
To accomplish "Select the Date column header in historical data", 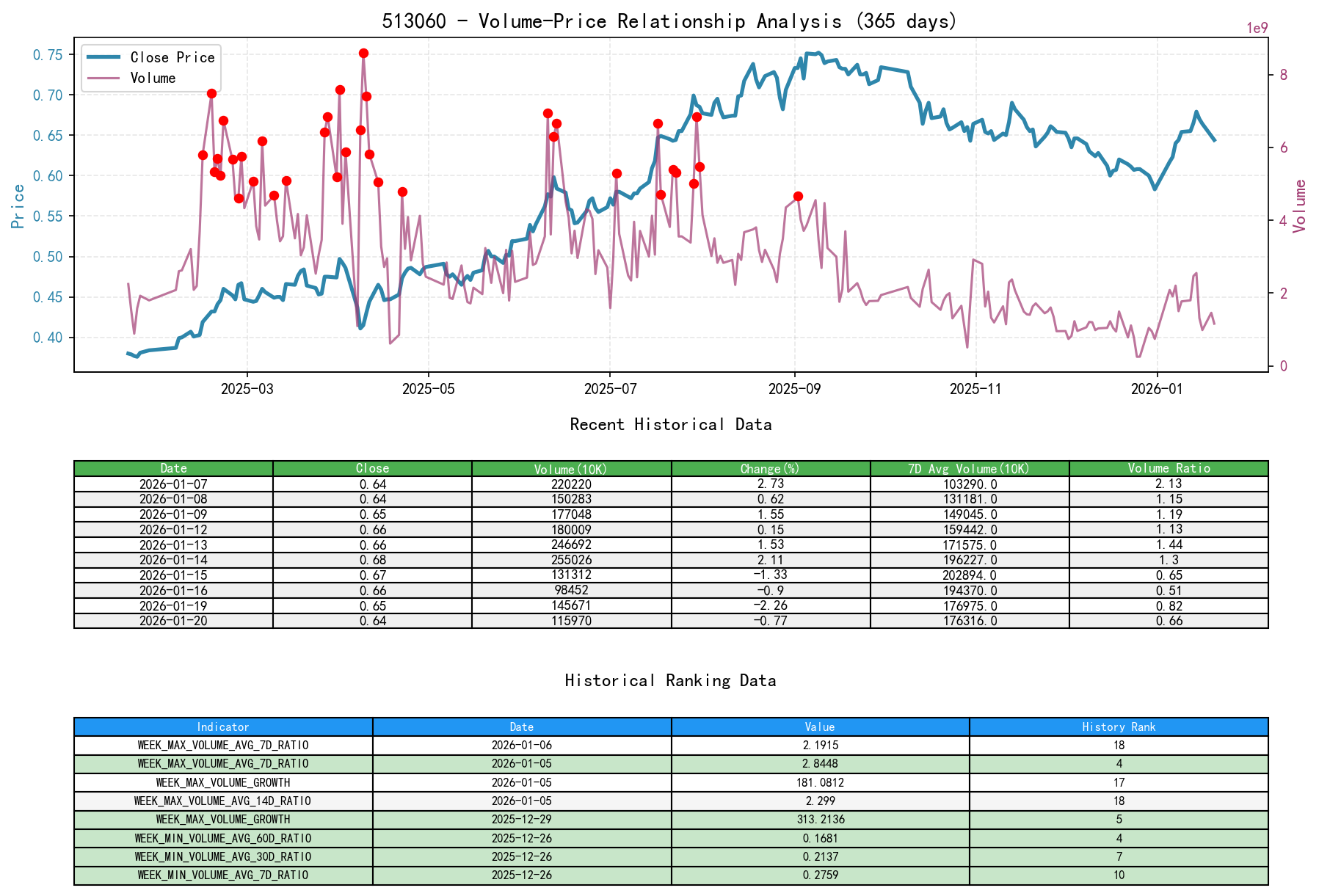I will click(x=172, y=468).
